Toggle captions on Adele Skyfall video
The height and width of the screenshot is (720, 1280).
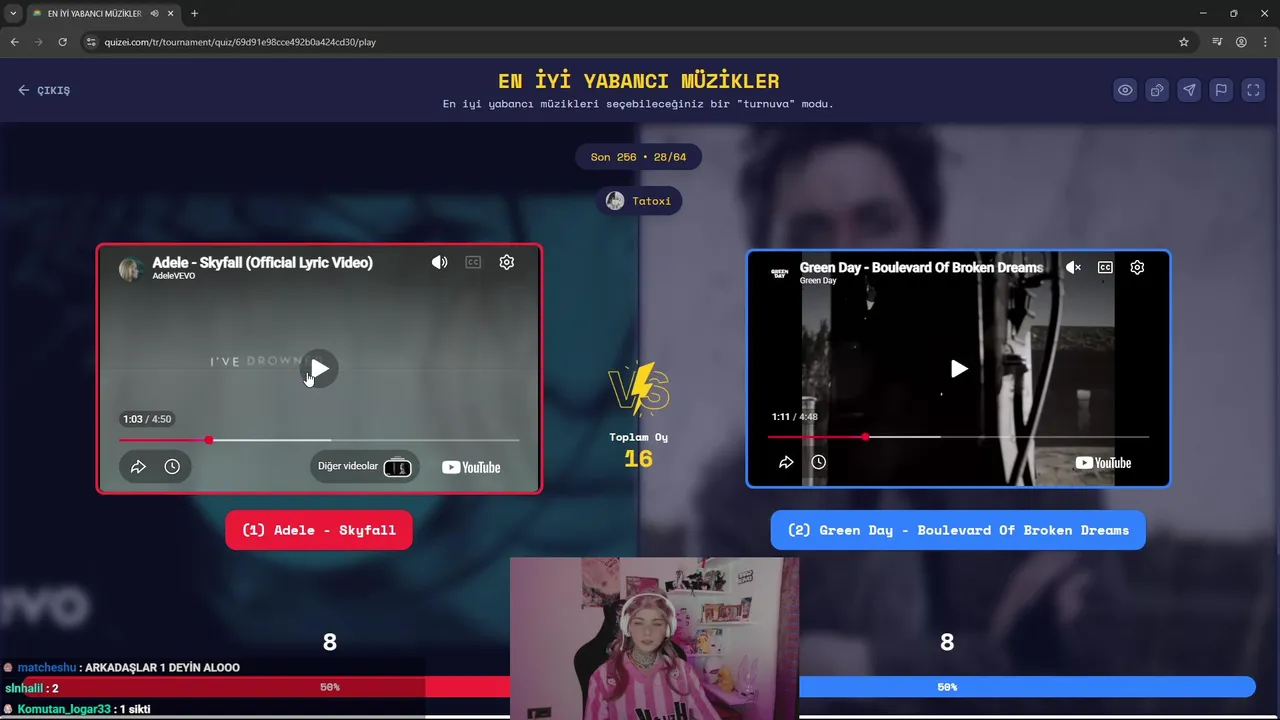point(473,262)
